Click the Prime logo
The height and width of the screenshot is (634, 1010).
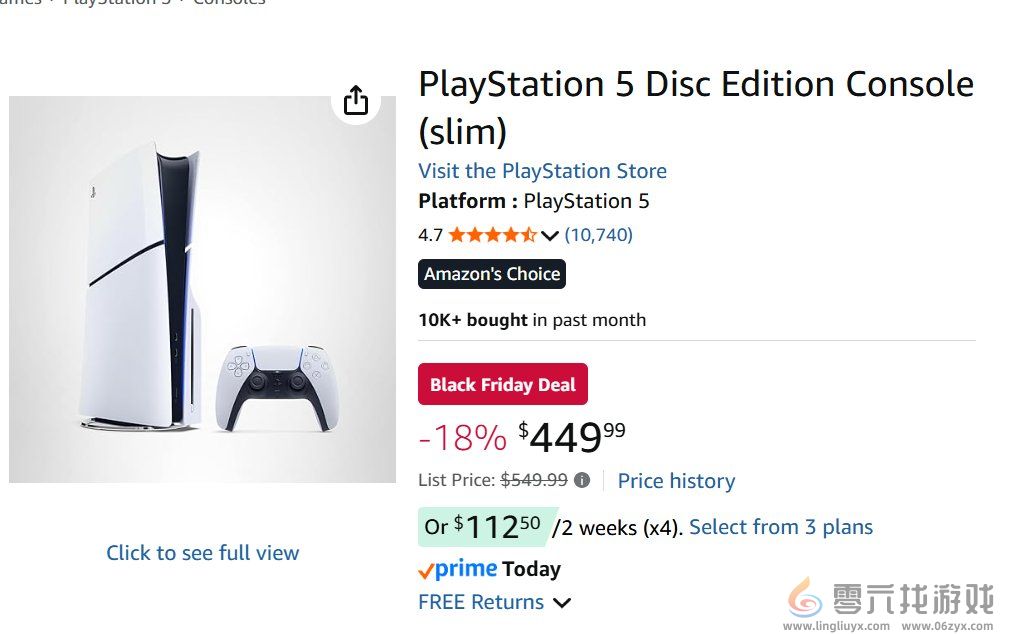458,569
